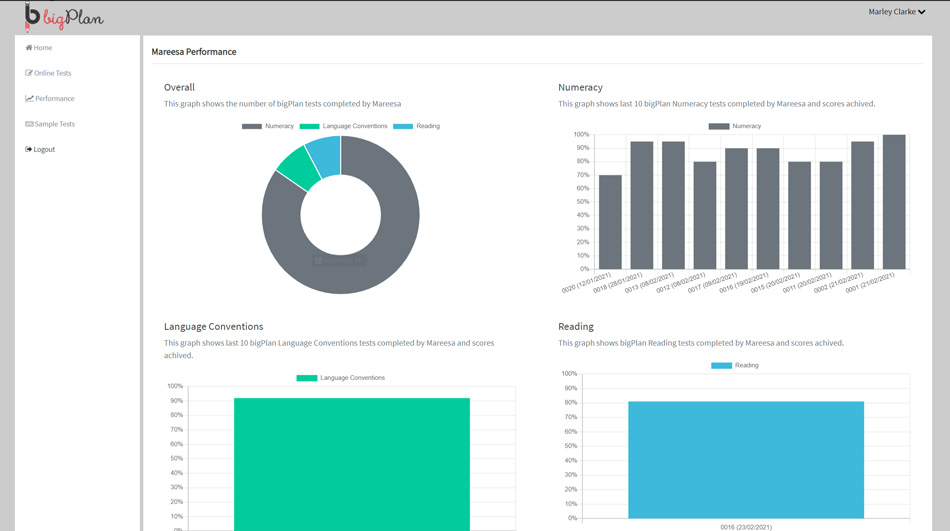The height and width of the screenshot is (531, 950).
Task: Toggle Language Conventions legend in Overall chart
Action: tap(343, 126)
